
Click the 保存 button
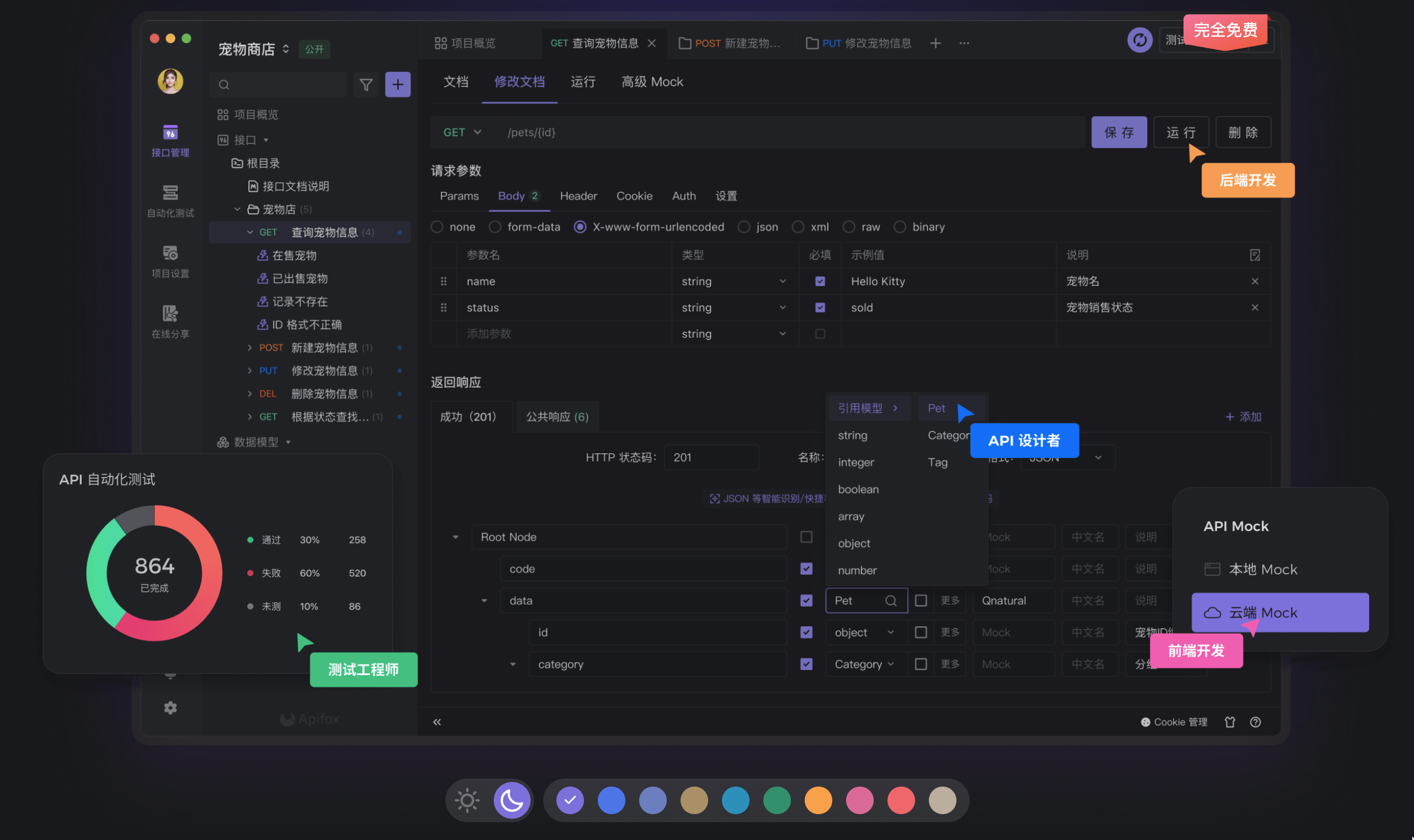coord(1119,132)
